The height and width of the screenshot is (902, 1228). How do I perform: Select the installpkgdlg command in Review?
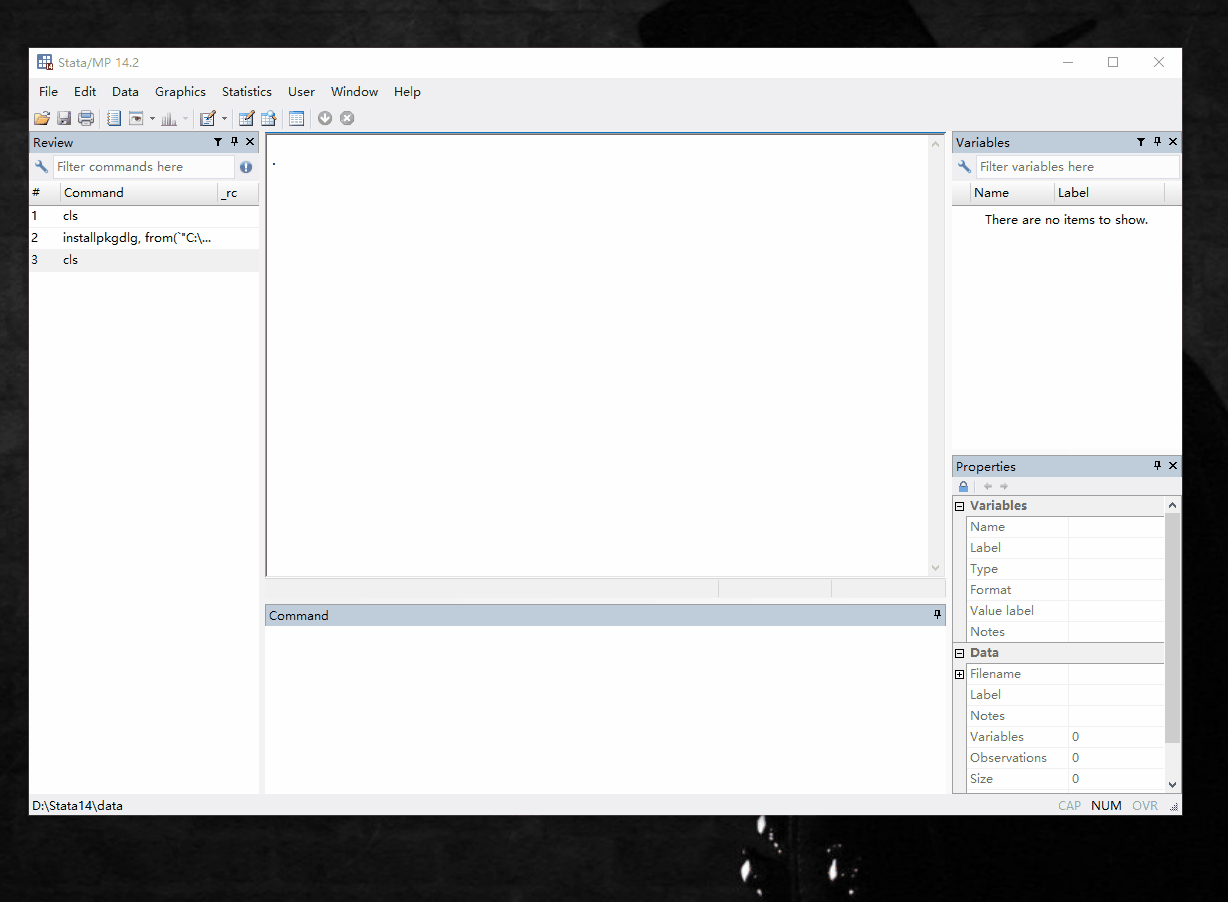pyautogui.click(x=137, y=238)
